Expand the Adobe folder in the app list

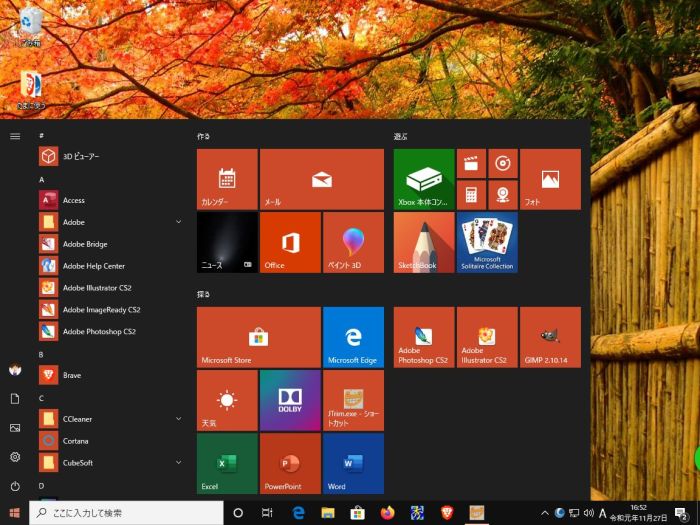178,222
